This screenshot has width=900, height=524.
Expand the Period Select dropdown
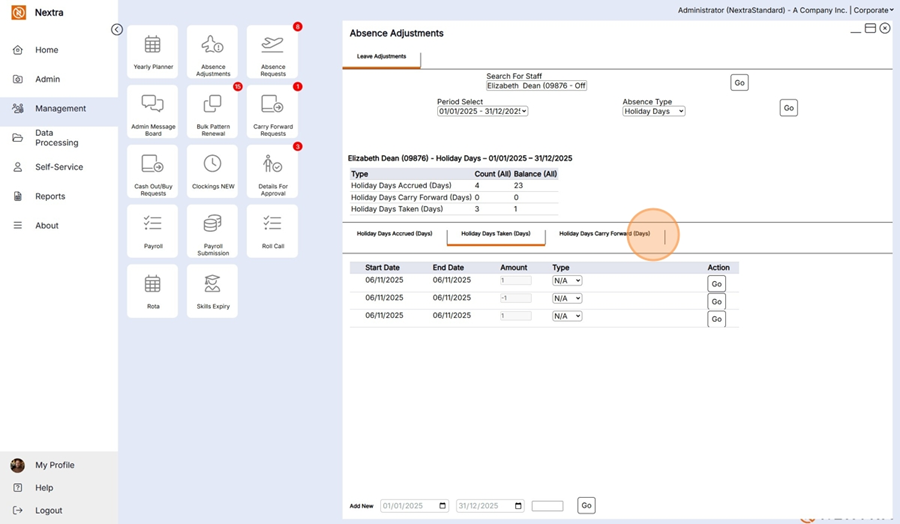(x=482, y=111)
